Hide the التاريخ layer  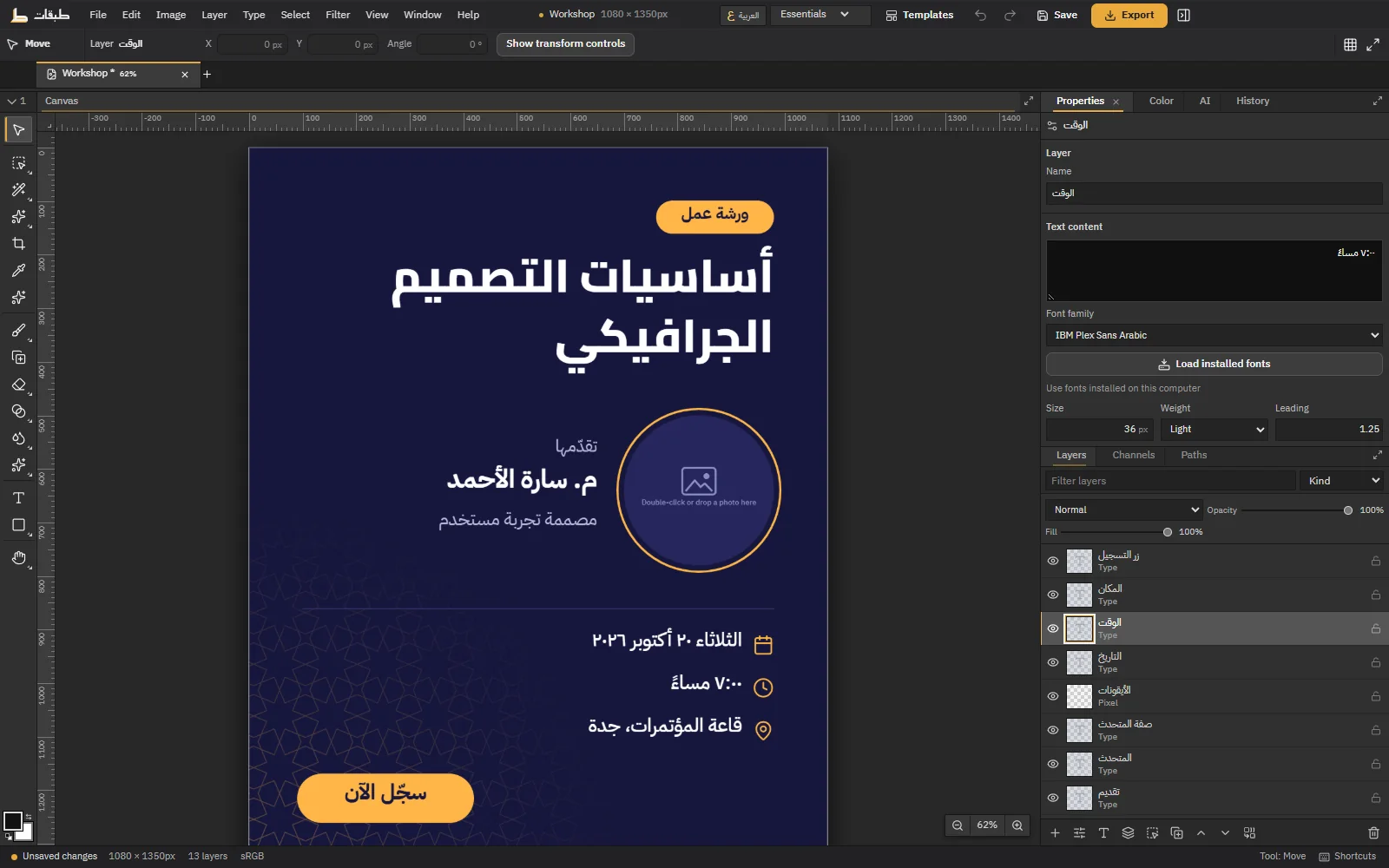[1053, 662]
